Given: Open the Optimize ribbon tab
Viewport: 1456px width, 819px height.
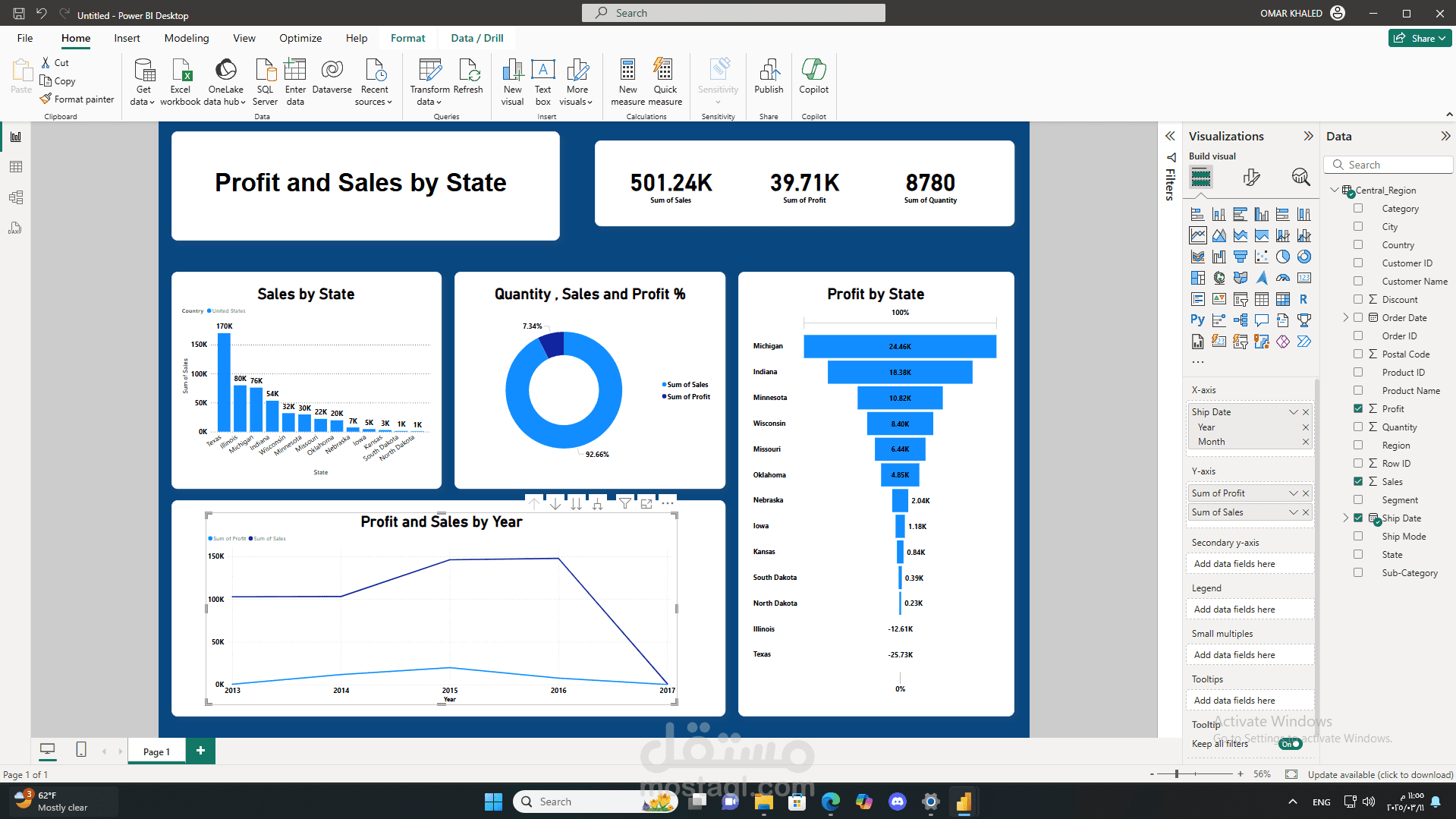Looking at the screenshot, I should coord(300,38).
